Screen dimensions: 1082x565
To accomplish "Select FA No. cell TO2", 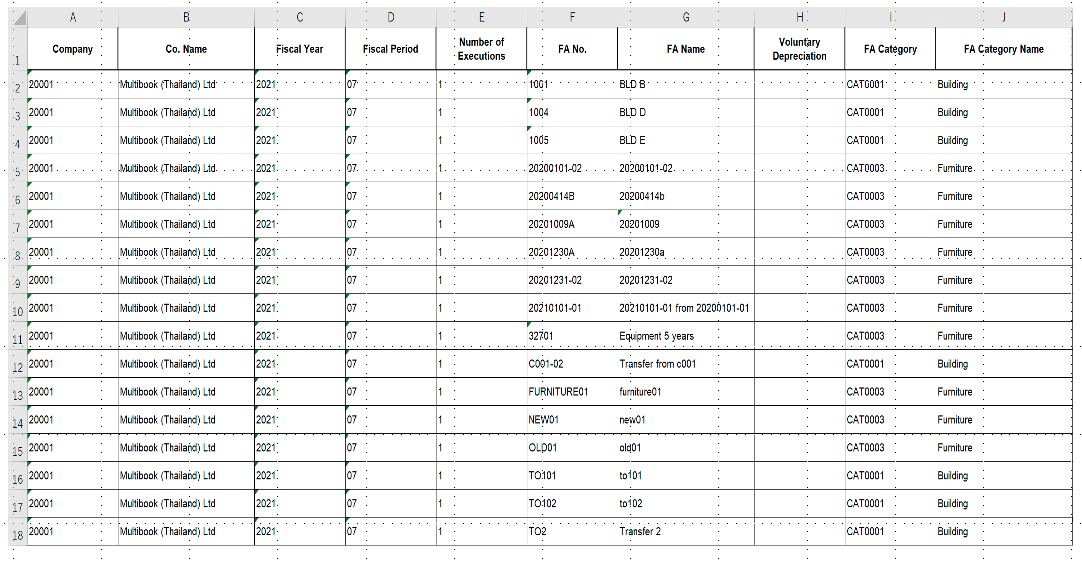I will click(x=572, y=531).
